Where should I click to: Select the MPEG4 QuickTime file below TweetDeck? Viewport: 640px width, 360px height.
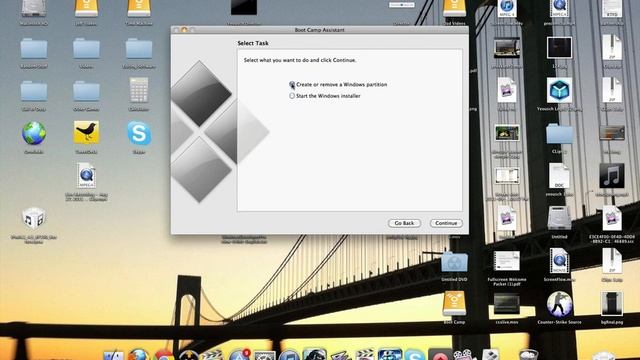(86, 176)
